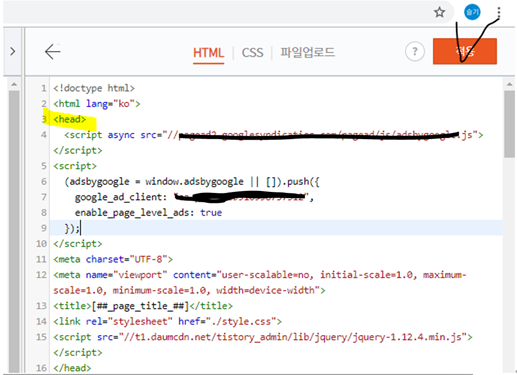Click the highlighted <head> tag

click(70, 119)
